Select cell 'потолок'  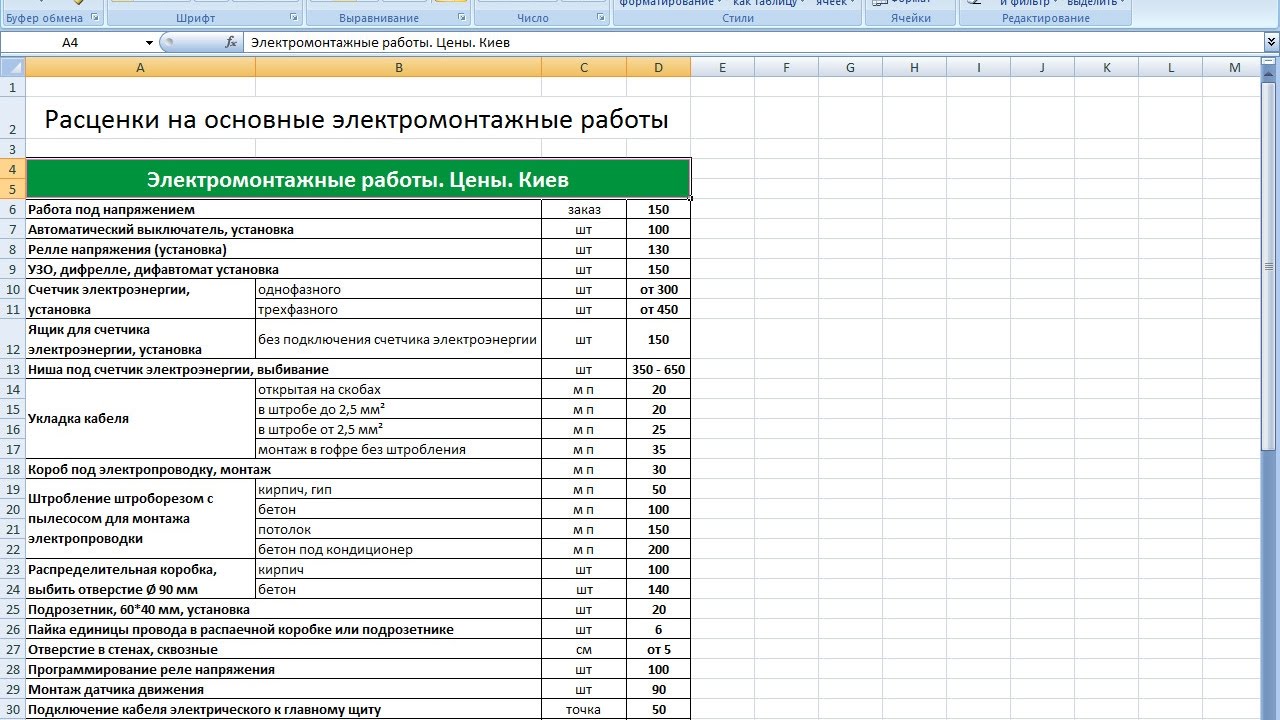(398, 529)
